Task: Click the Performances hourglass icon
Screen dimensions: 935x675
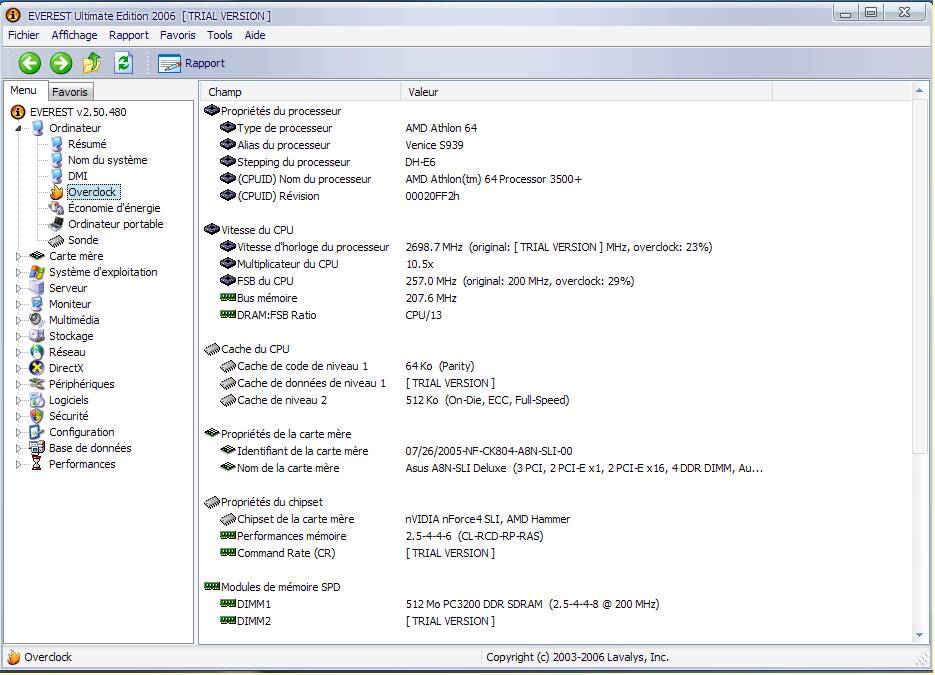Action: pos(37,464)
